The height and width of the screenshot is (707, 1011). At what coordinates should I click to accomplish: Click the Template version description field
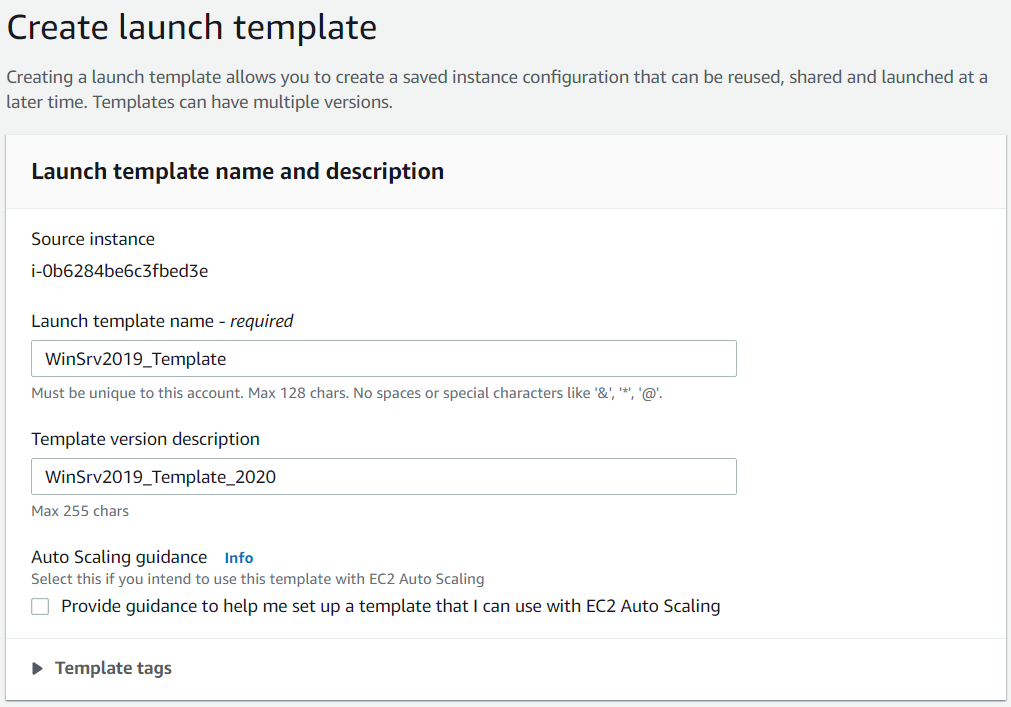tap(383, 476)
